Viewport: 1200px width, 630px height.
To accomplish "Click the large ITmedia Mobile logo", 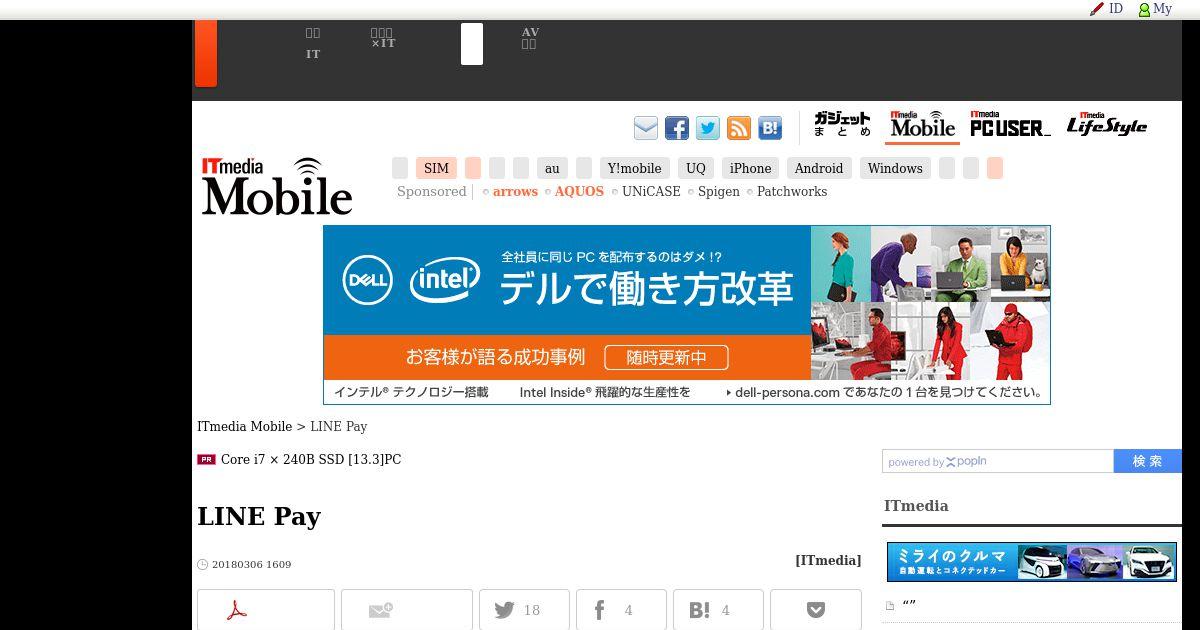I will click(277, 186).
